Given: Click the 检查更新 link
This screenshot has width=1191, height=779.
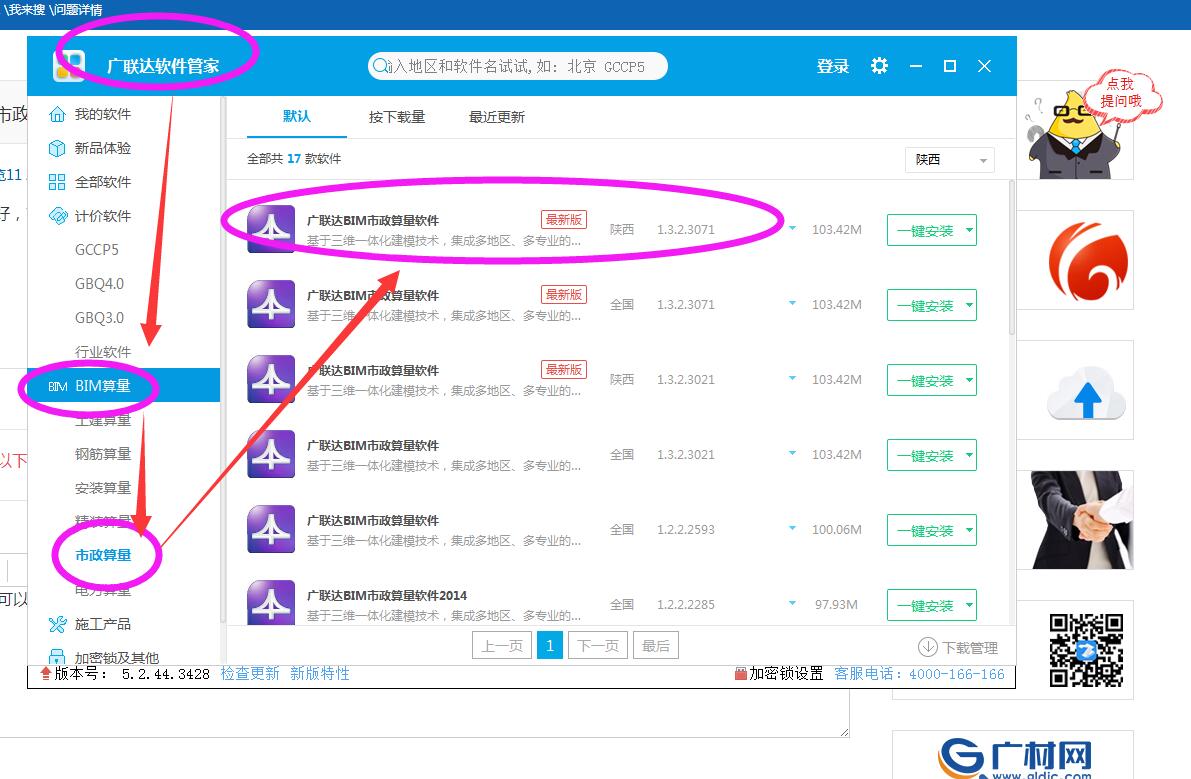Looking at the screenshot, I should pos(250,673).
